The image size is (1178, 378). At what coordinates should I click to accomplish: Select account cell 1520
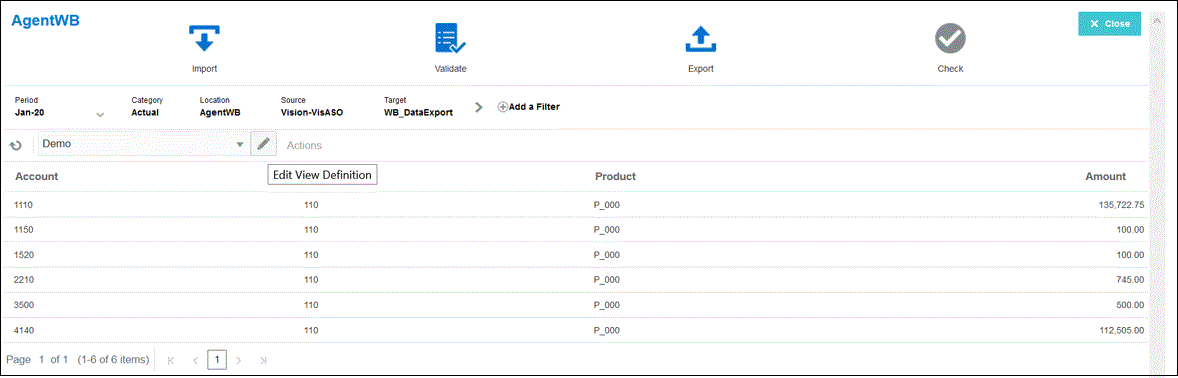(x=23, y=255)
